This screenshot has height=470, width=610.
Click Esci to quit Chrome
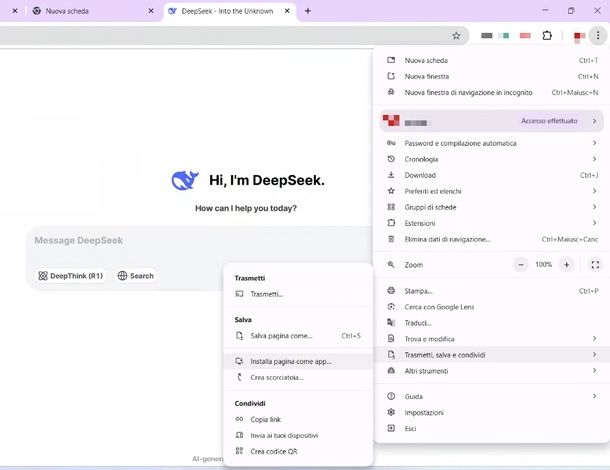[x=492, y=428]
